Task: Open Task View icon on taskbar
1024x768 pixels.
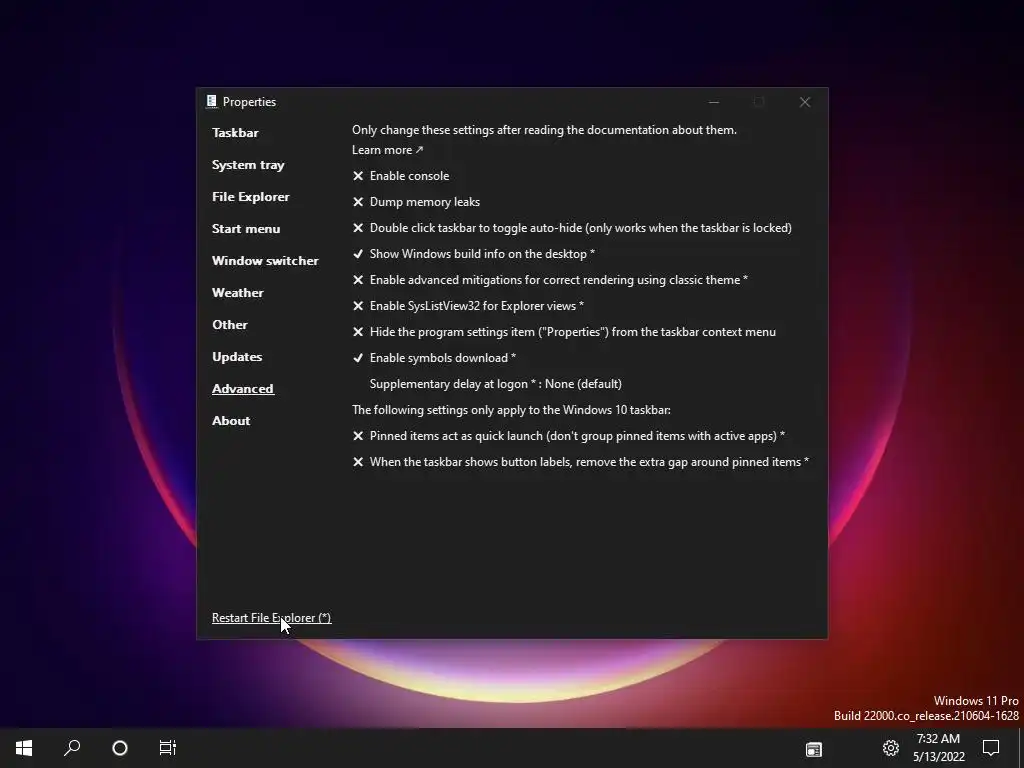Action: 168,748
